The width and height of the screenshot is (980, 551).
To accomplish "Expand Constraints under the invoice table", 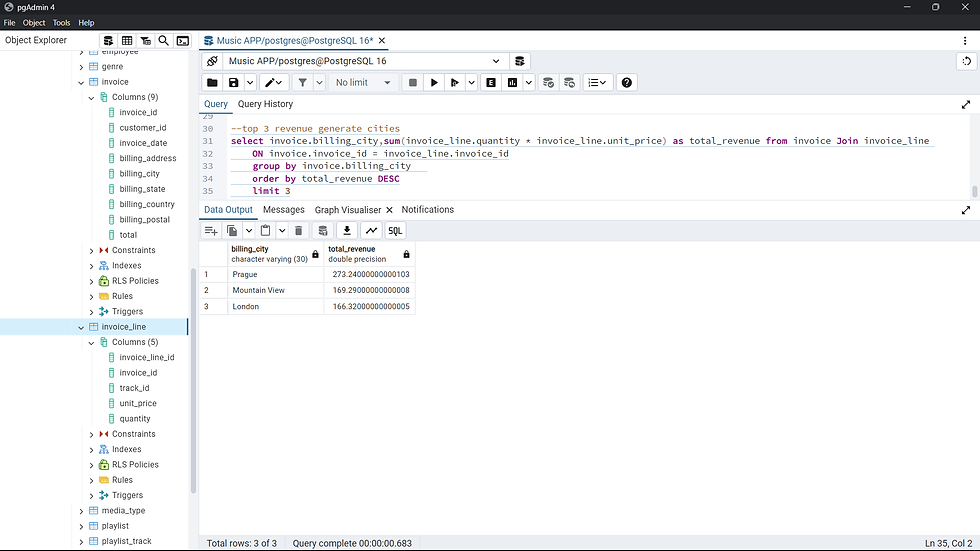I will point(92,251).
